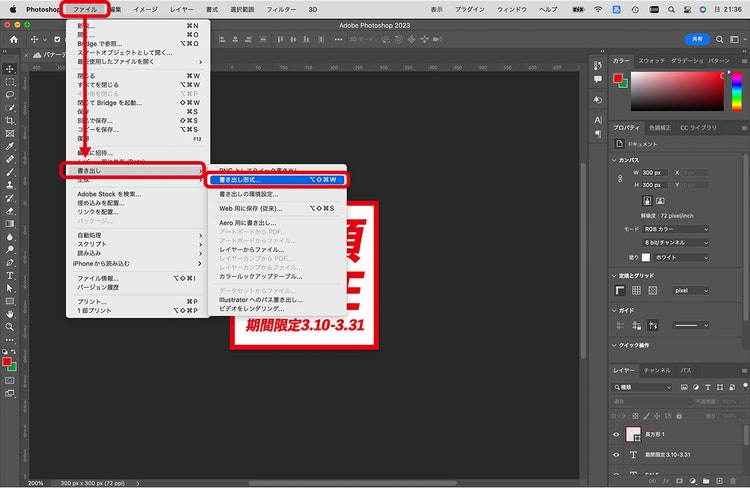Collapse the 定規とグリッド section
Viewport: 750px width, 488px height.
coord(615,276)
